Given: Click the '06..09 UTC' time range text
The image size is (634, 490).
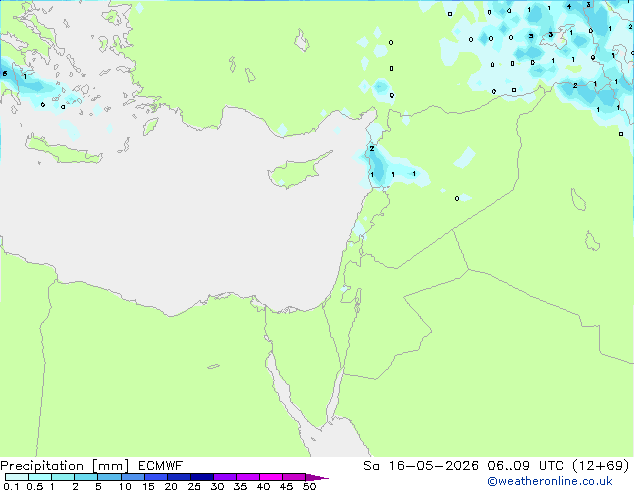Looking at the screenshot, I should pyautogui.click(x=525, y=466).
